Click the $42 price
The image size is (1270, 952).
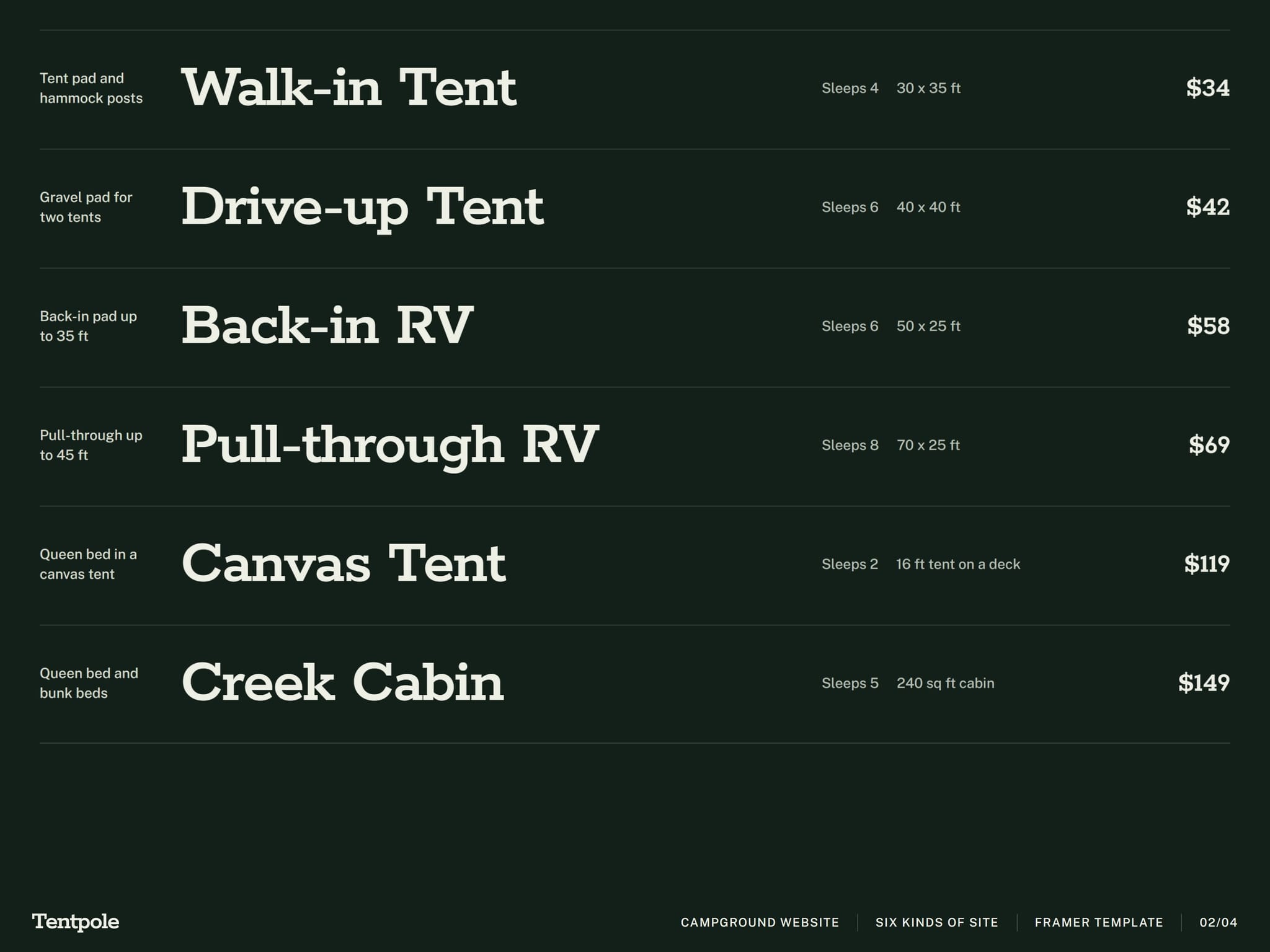point(1207,207)
